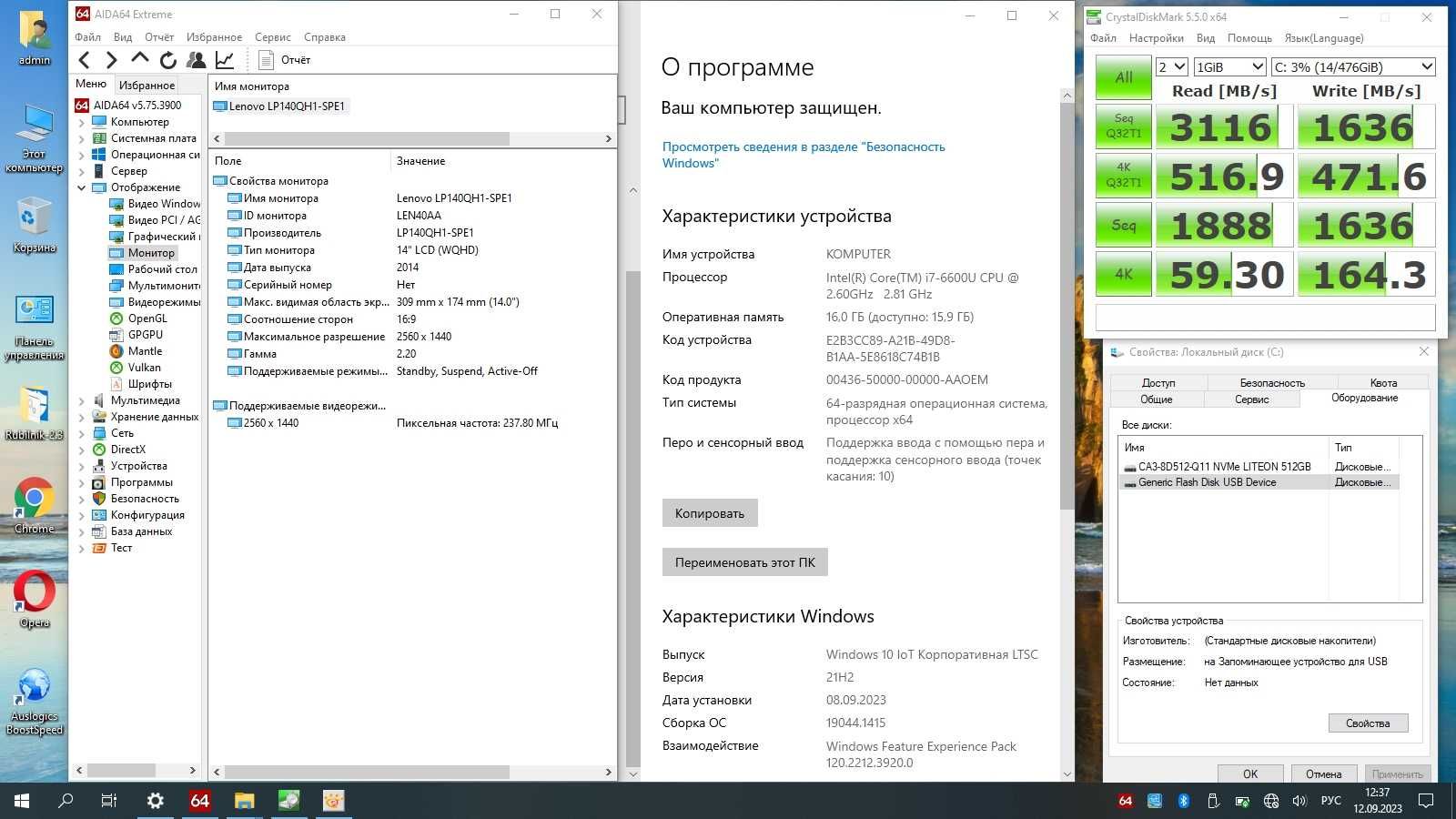Click About page vertical scrollbar
Image resolution: width=1456 pixels, height=819 pixels.
pos(1067,306)
